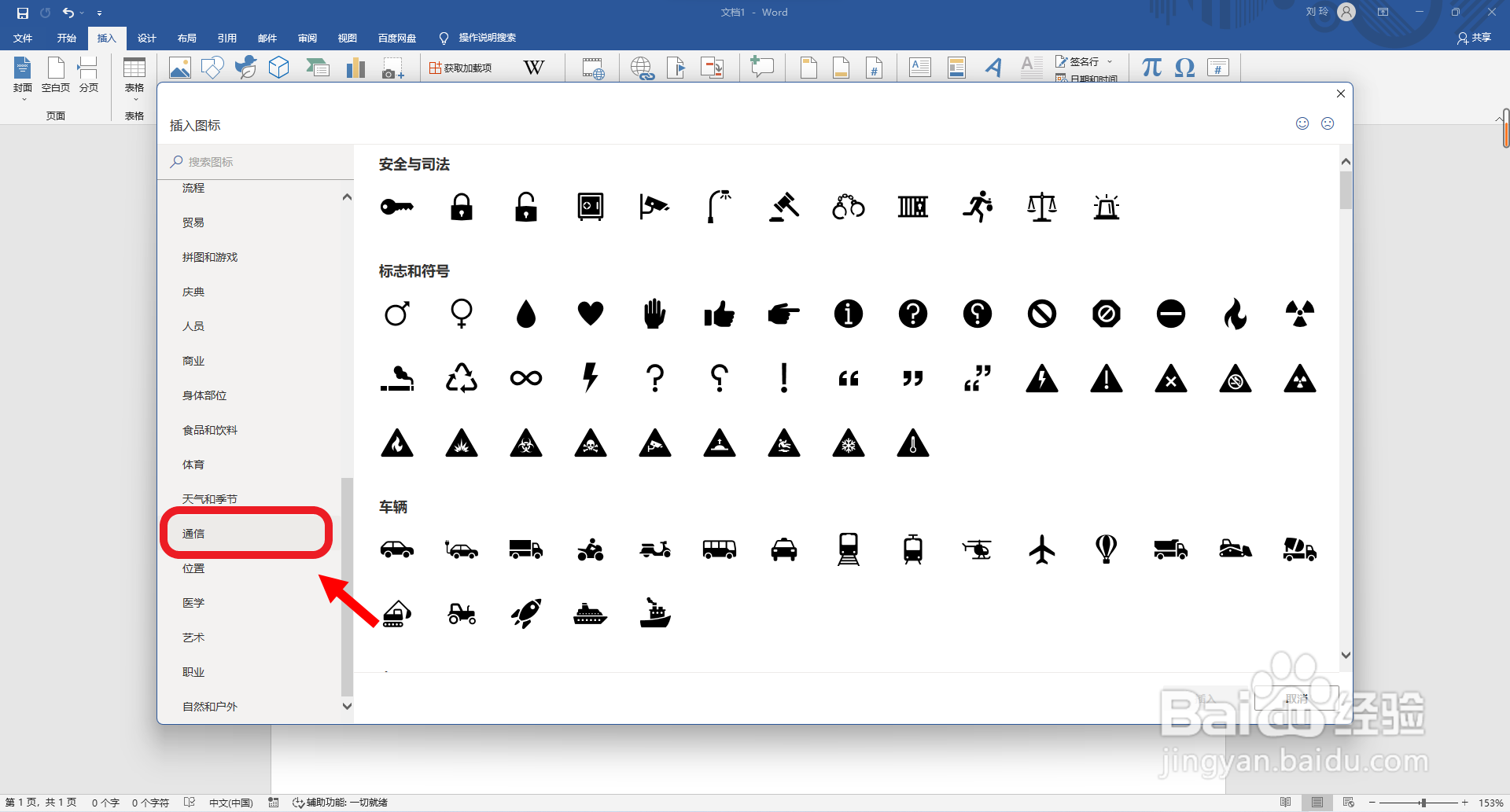Select the heart icon
Viewport: 1510px width, 812px height.
pos(591,314)
